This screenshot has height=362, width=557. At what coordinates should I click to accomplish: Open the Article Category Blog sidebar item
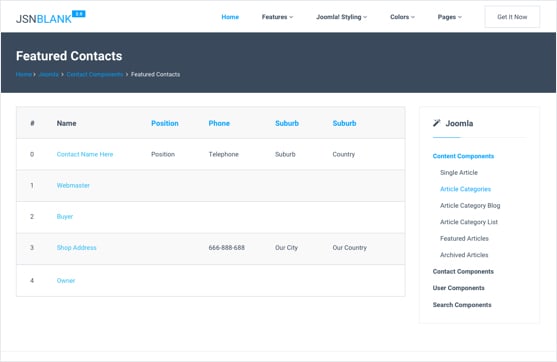pos(470,205)
